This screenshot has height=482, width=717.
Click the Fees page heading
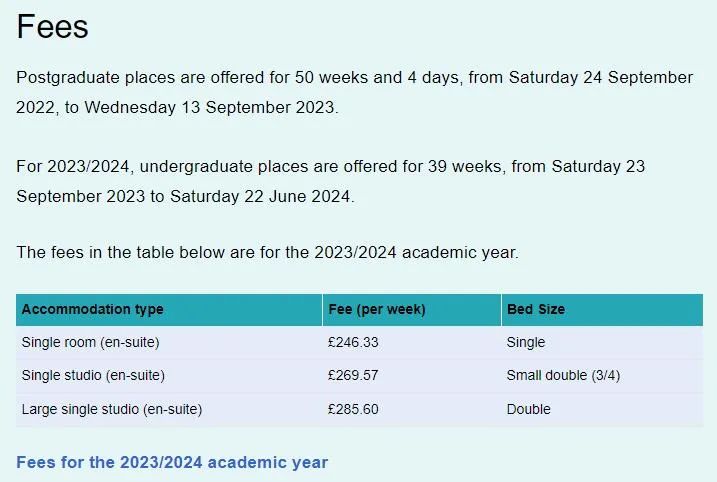[x=52, y=27]
